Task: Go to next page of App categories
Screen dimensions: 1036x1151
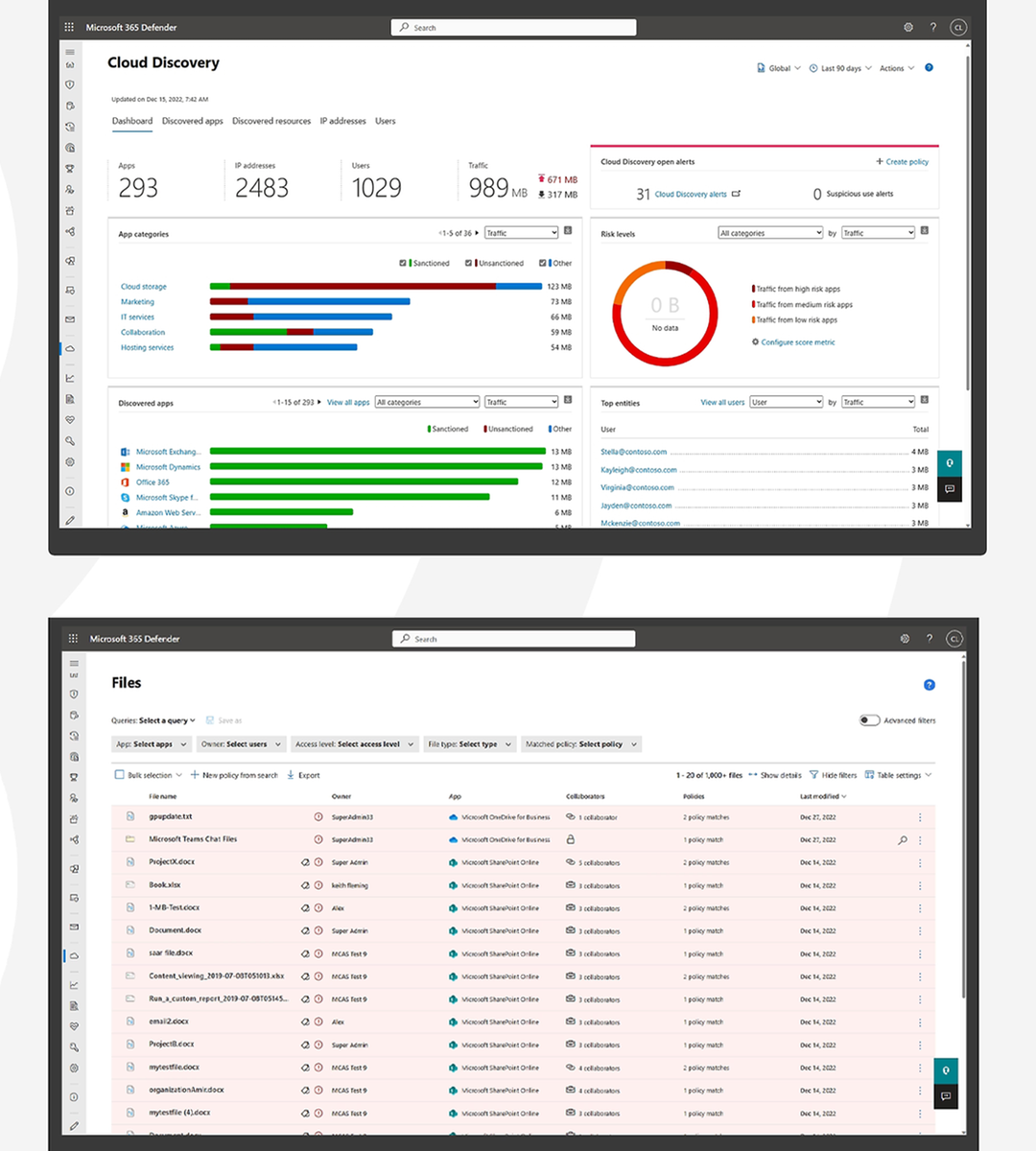Action: (x=477, y=233)
